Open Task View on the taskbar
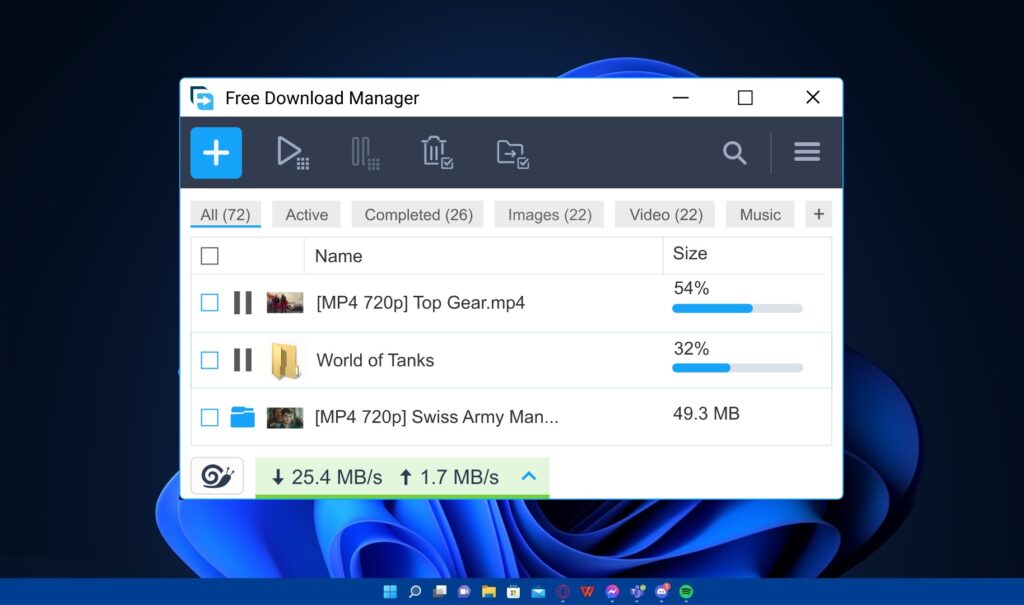 (x=440, y=592)
